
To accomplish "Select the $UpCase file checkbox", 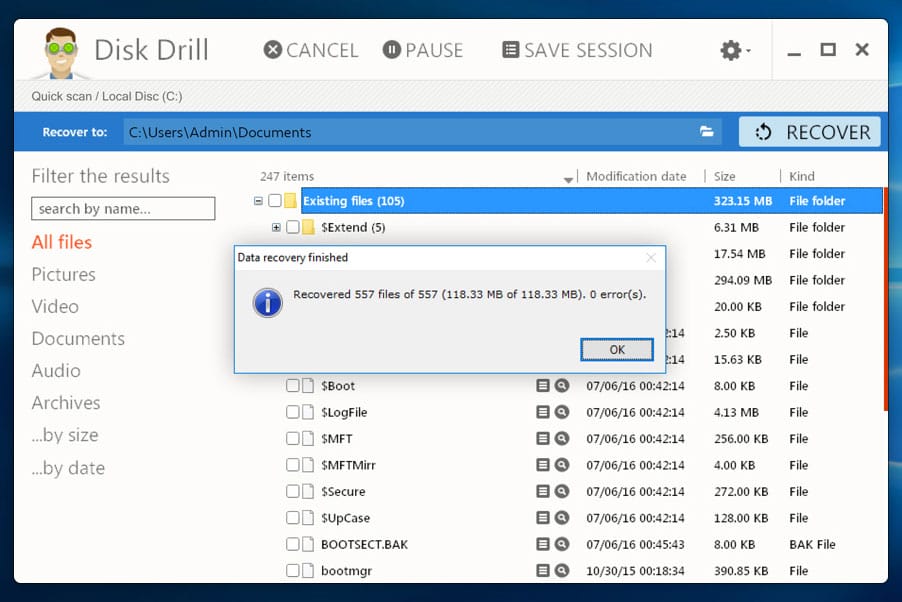I will 293,518.
